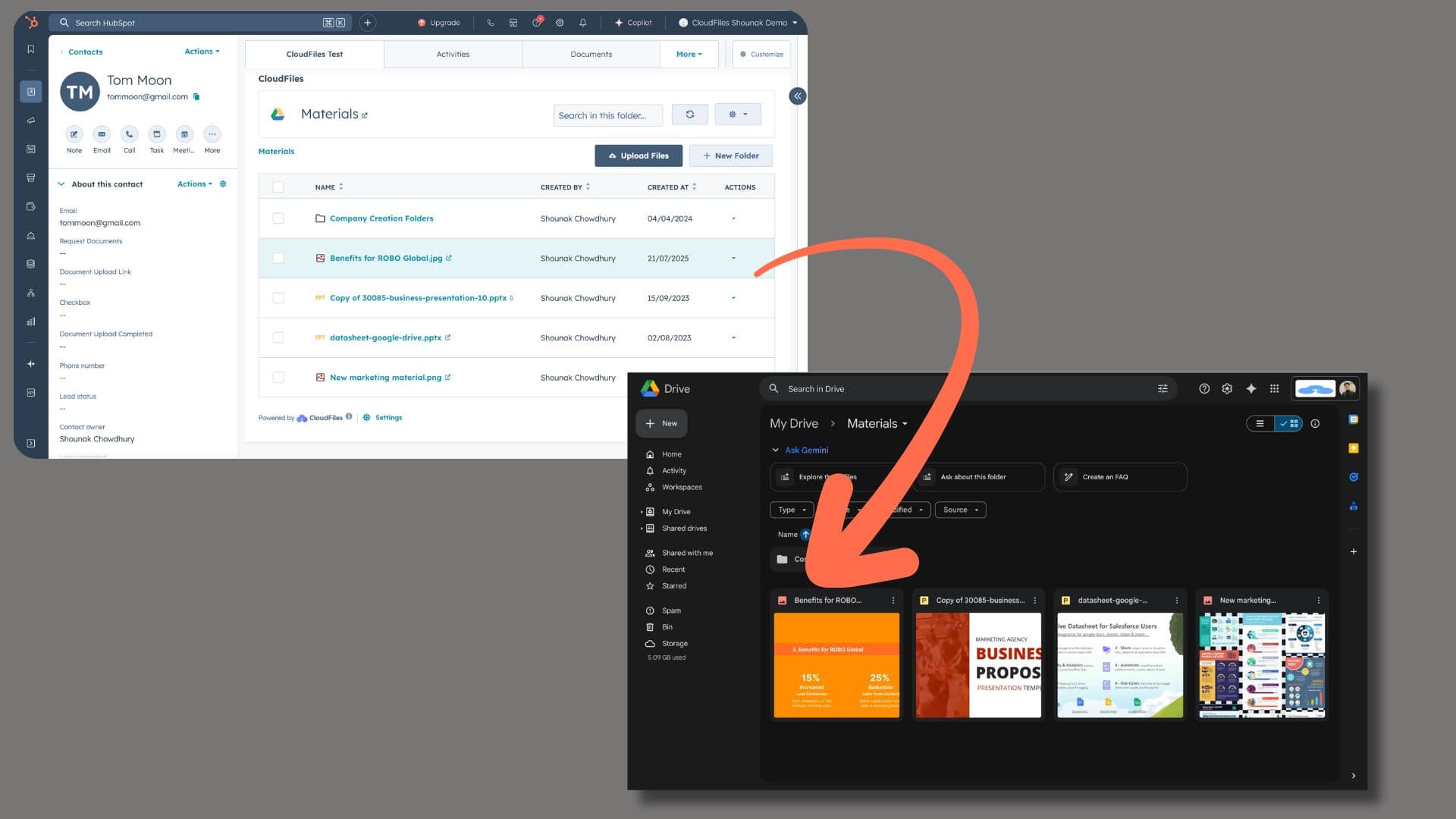Open the More dropdown tab
The image size is (1456, 819).
689,55
